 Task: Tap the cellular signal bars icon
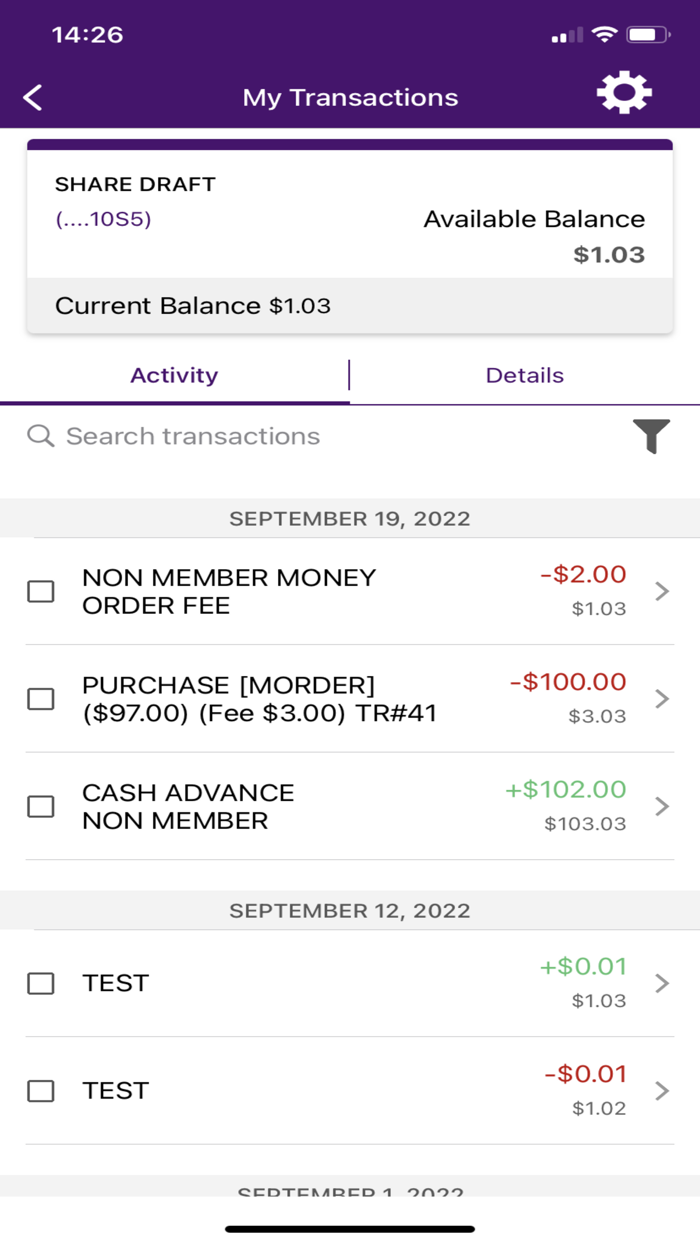click(x=567, y=36)
